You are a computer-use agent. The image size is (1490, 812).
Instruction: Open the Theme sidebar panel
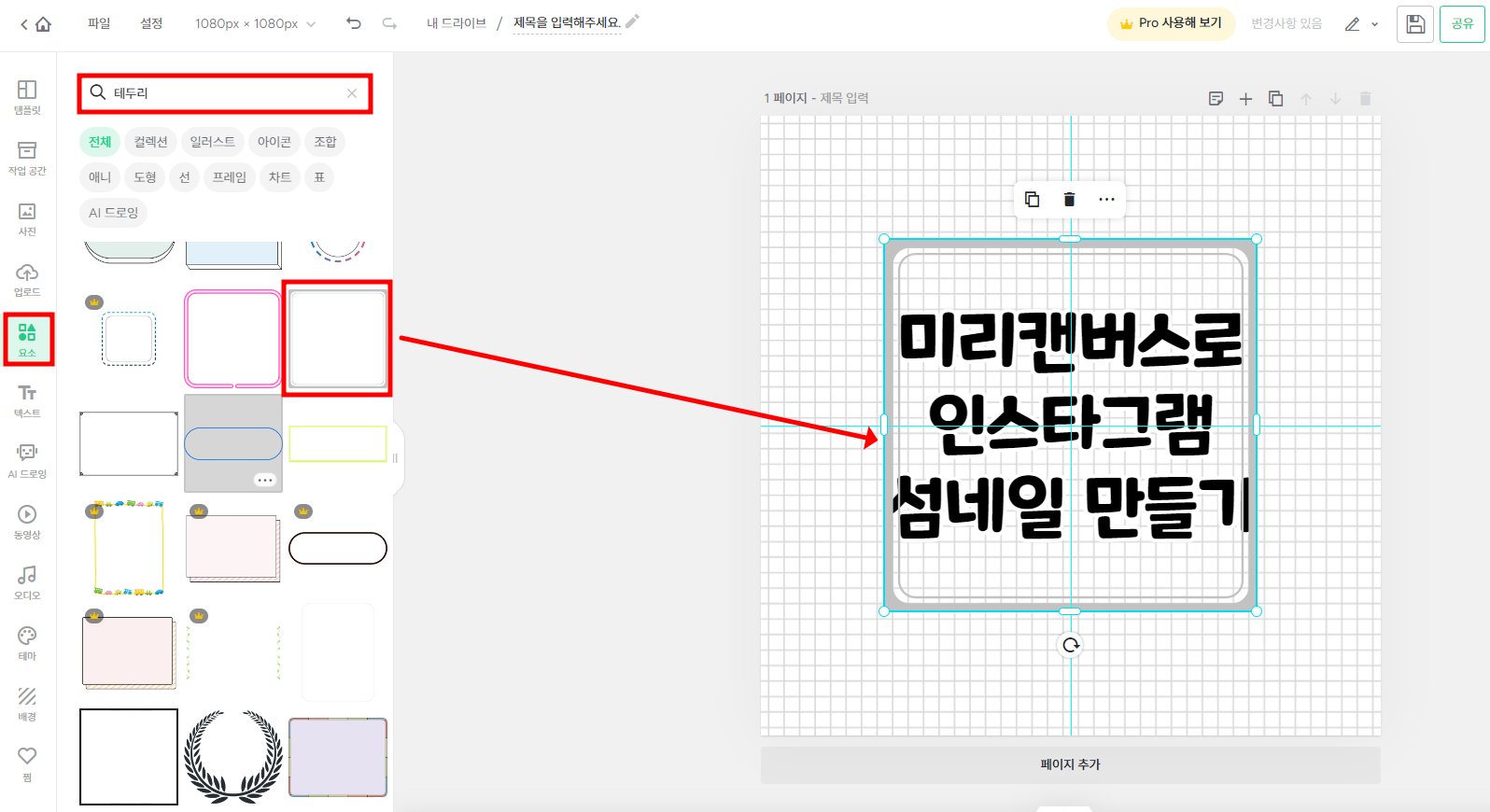[x=27, y=643]
